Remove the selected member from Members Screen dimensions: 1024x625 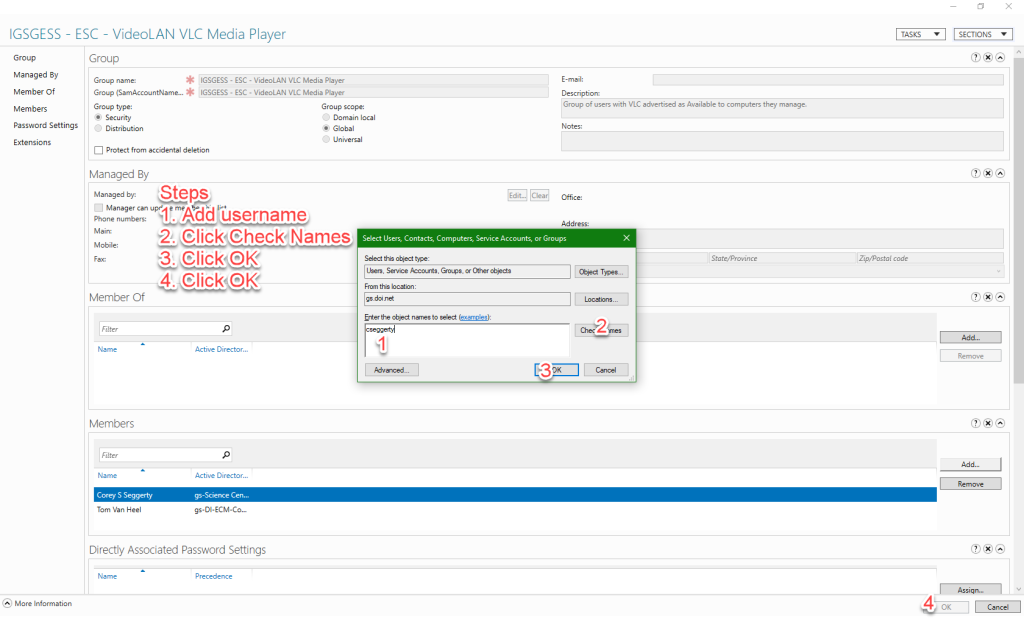coord(970,484)
